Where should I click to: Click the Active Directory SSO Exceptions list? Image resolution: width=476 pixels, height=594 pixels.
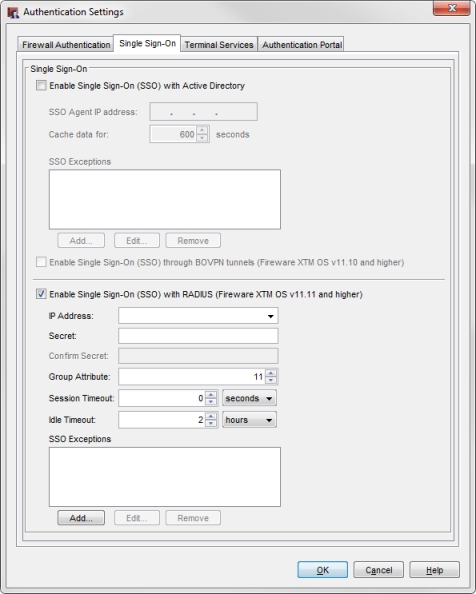[165, 199]
